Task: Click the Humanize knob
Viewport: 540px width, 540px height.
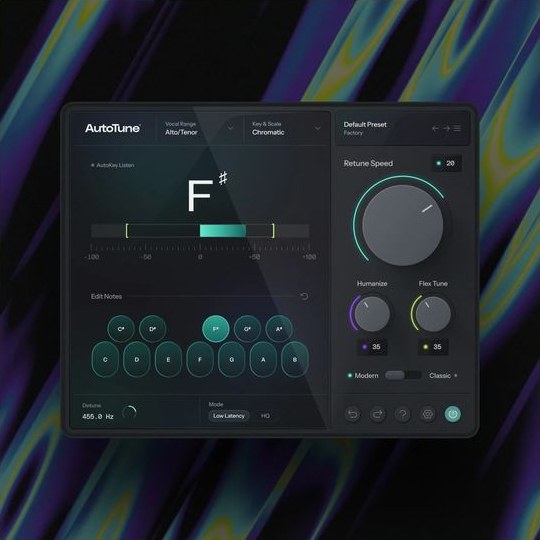Action: point(372,314)
